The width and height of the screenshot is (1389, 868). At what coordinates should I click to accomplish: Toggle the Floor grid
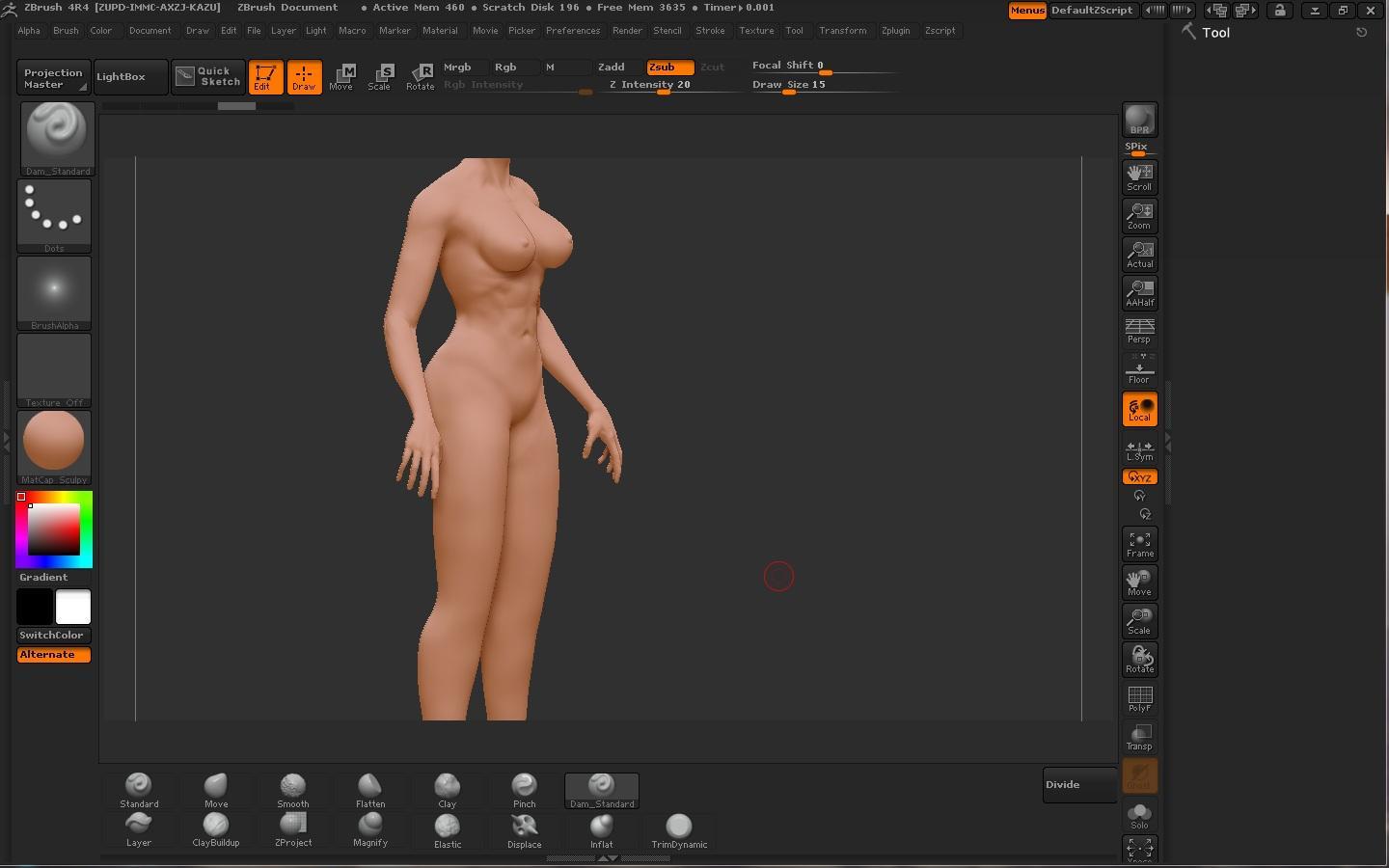[1139, 369]
